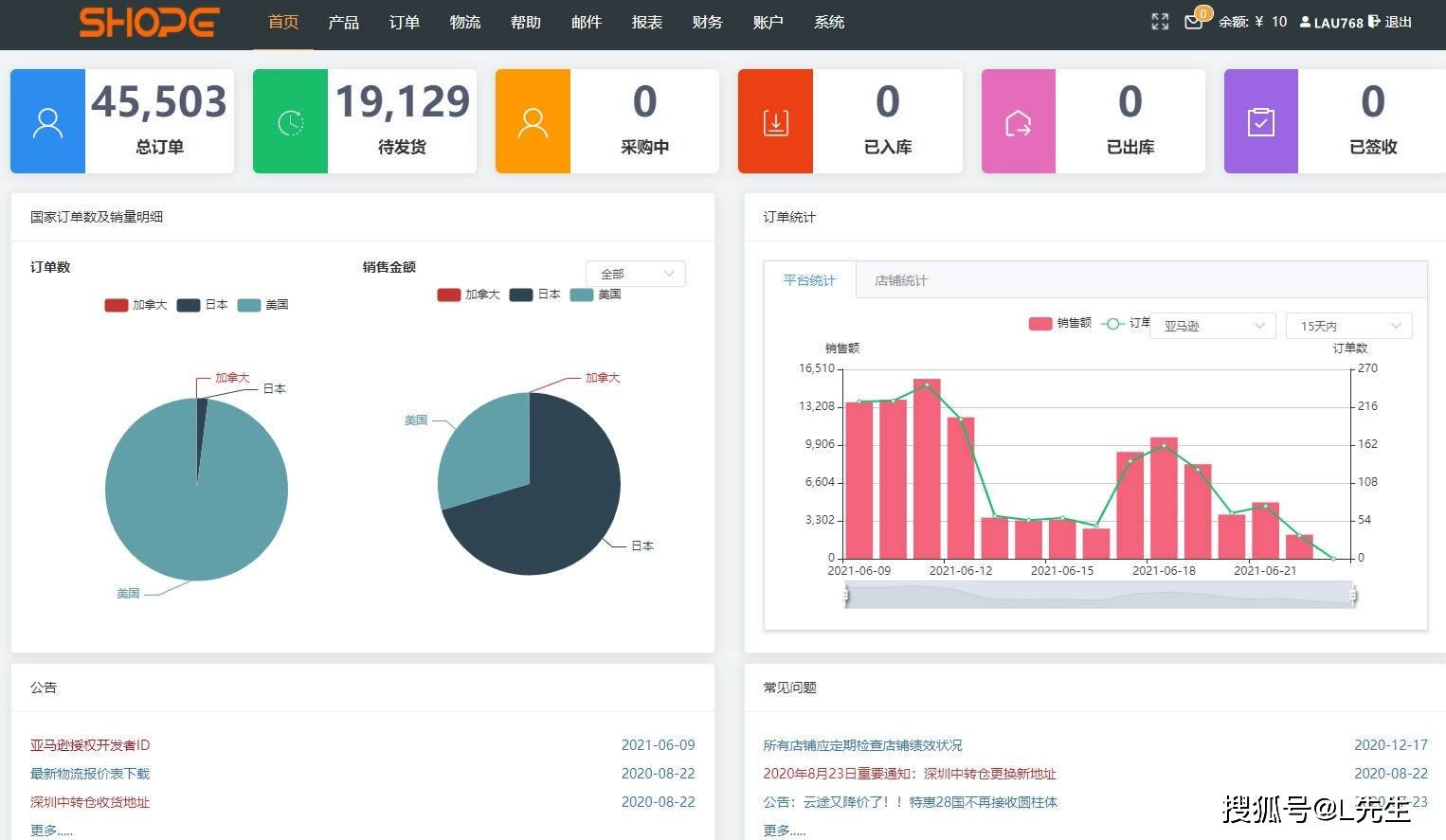Switch to the 店铺统计 tab
Viewport: 1446px width, 840px height.
898,279
